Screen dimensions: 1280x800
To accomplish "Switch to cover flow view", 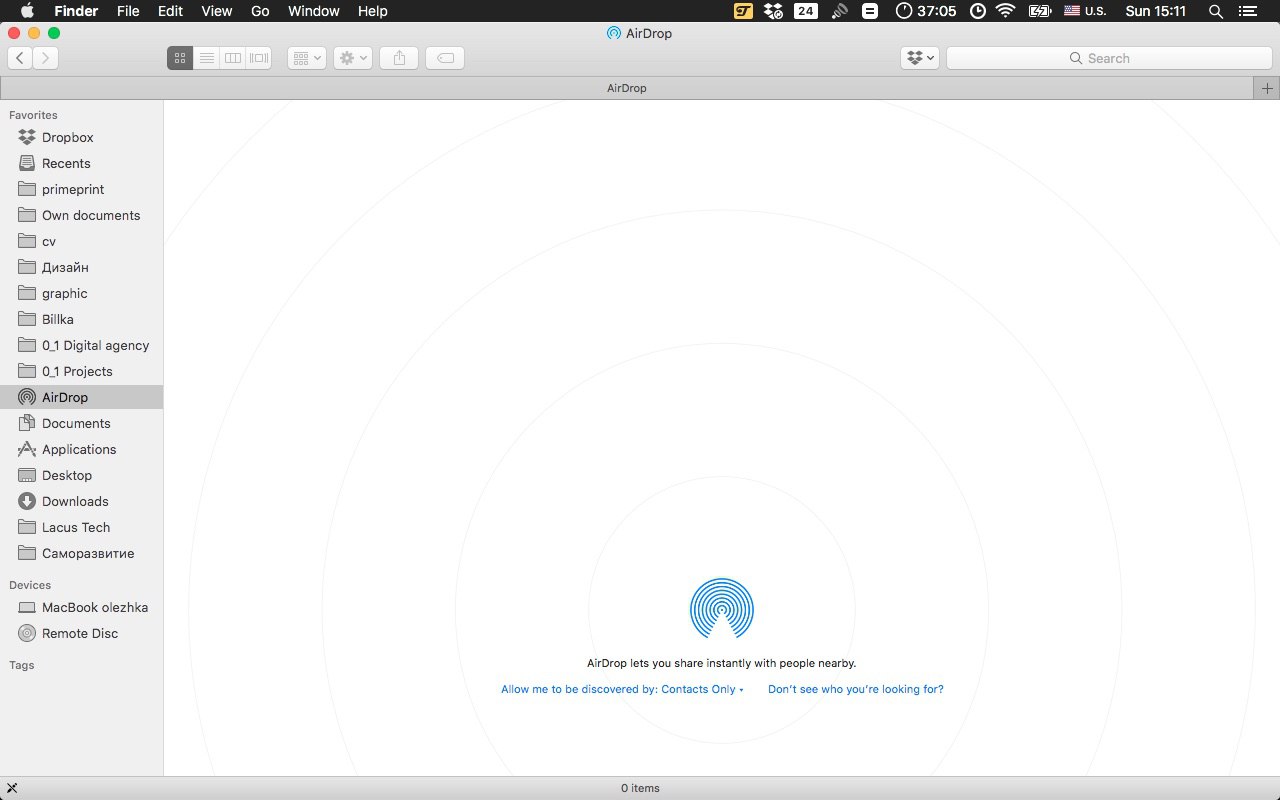I will click(259, 58).
